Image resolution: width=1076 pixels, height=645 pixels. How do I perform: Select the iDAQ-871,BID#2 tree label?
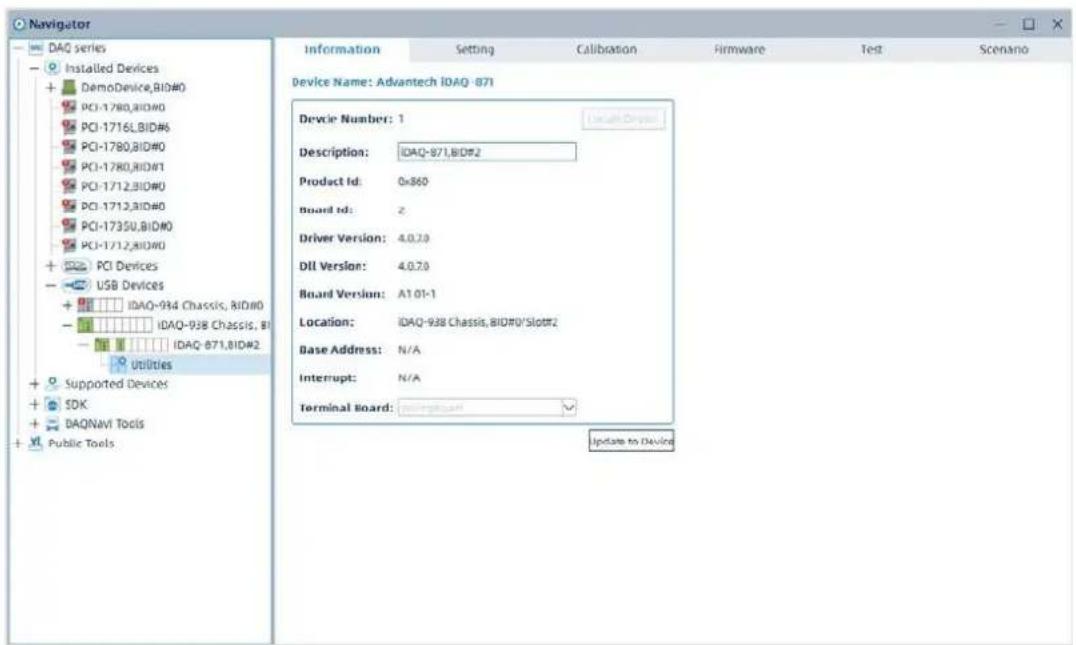[216, 344]
